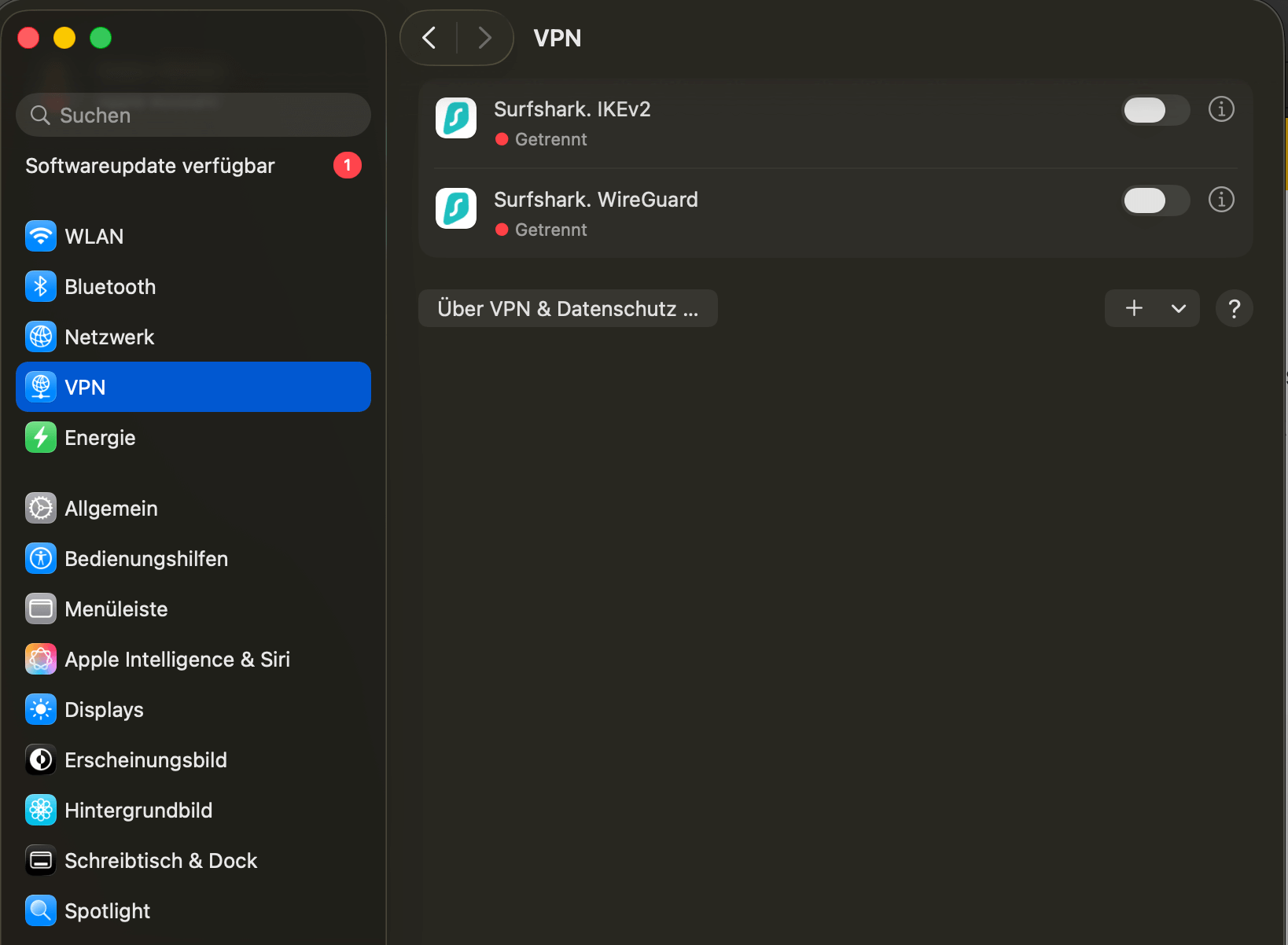The width and height of the screenshot is (1288, 945).
Task: Click the plus icon to add VPN
Action: point(1134,308)
